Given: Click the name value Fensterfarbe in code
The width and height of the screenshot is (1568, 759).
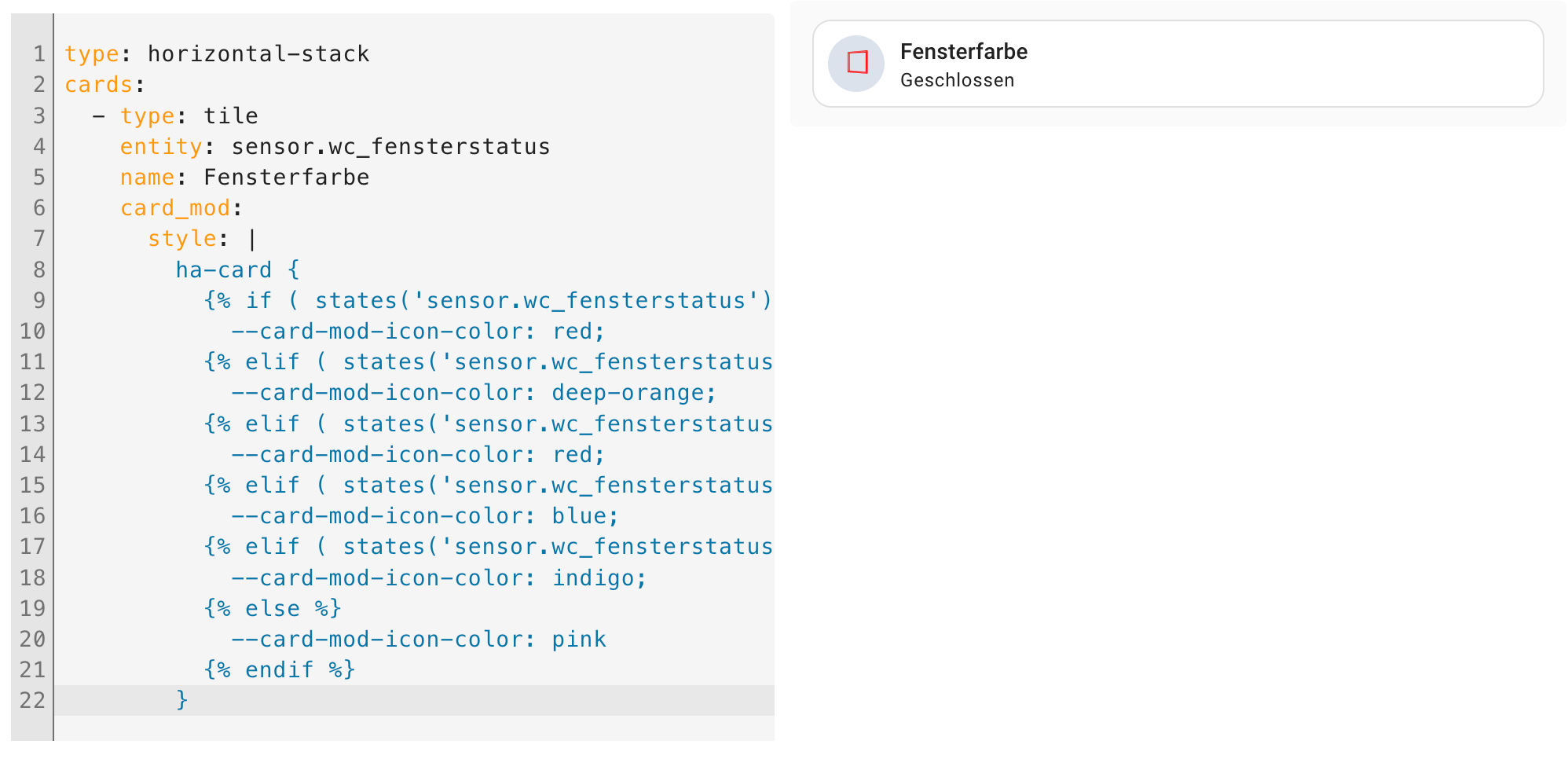Looking at the screenshot, I should click(x=286, y=177).
